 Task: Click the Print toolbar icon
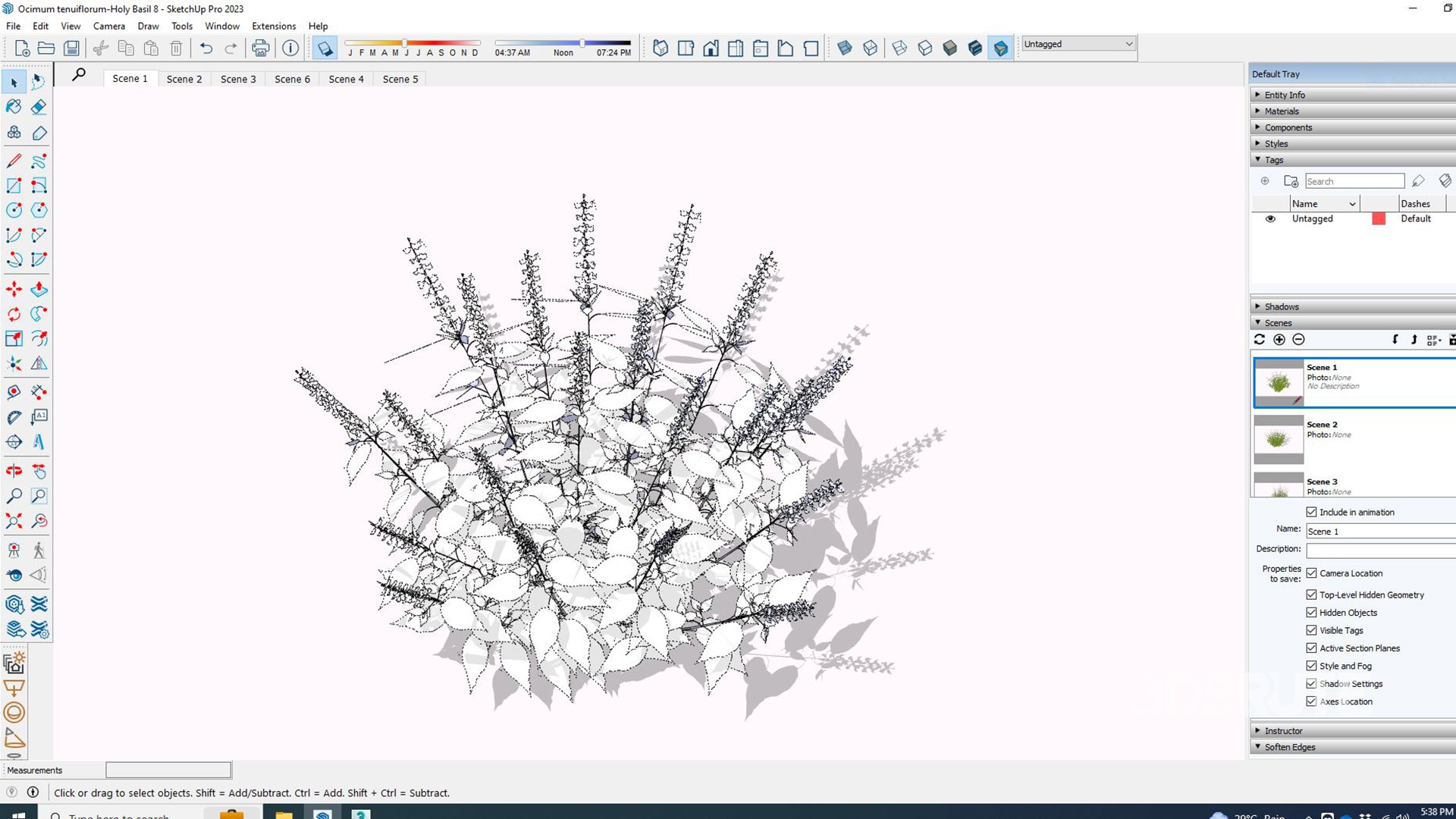pos(260,49)
